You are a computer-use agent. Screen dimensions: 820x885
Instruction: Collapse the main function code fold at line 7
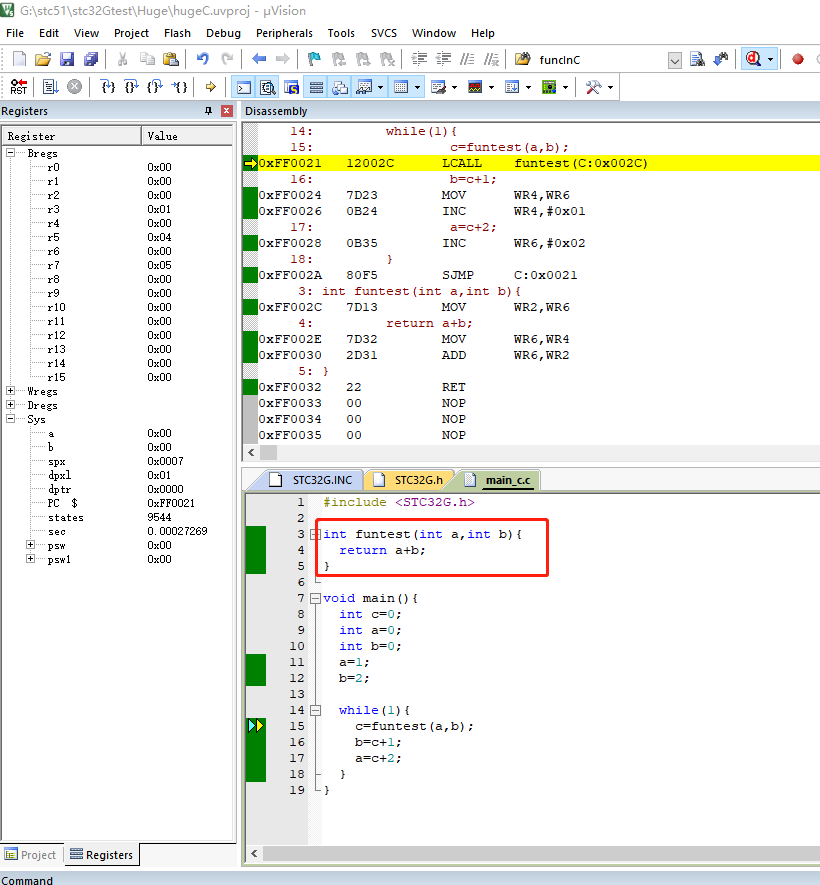pos(315,598)
